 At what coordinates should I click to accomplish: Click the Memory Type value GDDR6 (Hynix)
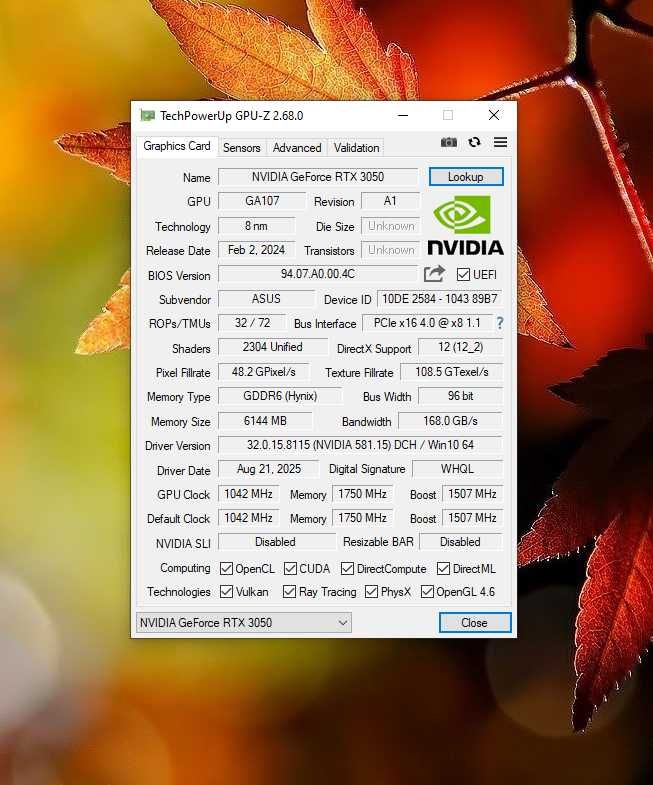point(280,396)
